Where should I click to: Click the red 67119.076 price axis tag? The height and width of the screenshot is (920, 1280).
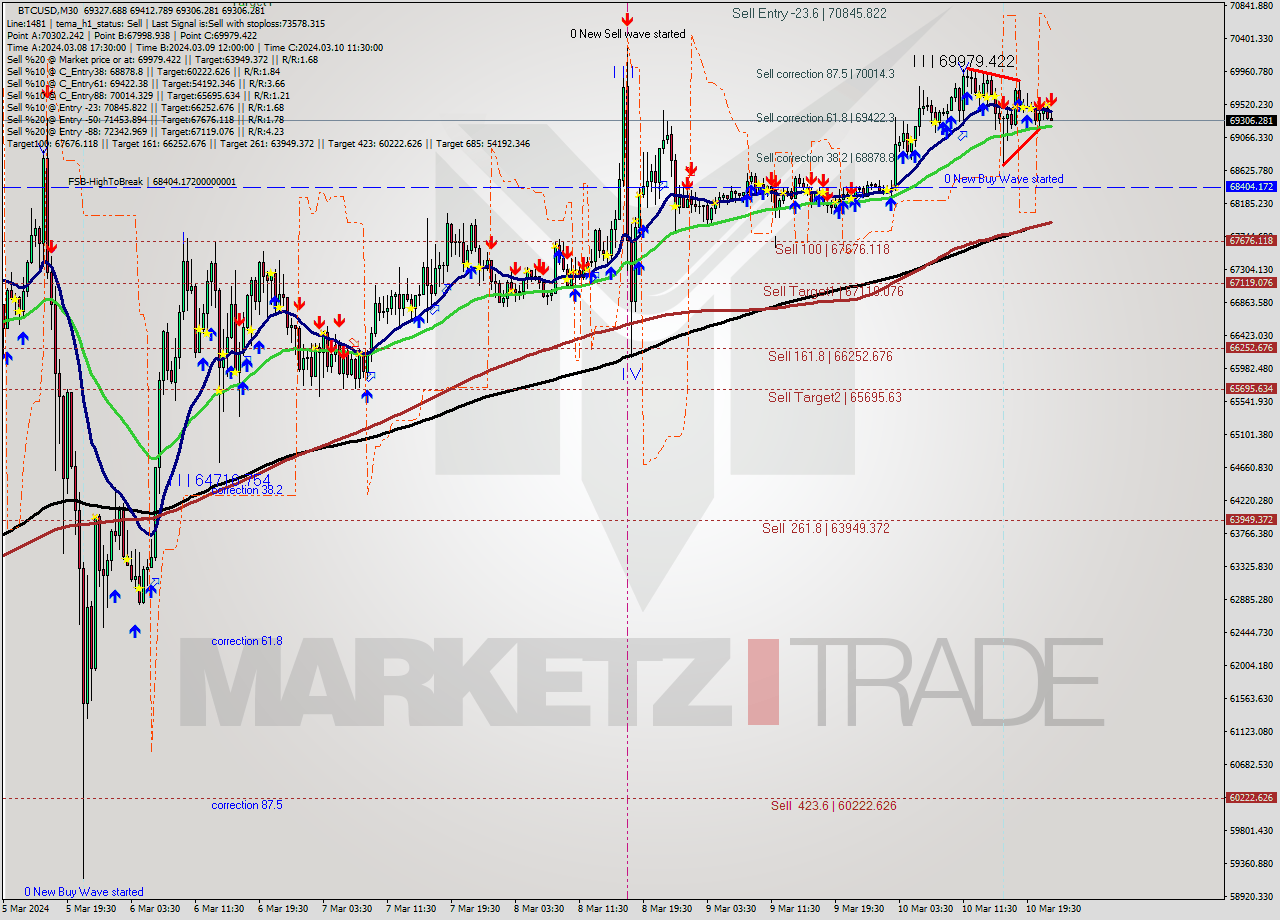[1251, 283]
